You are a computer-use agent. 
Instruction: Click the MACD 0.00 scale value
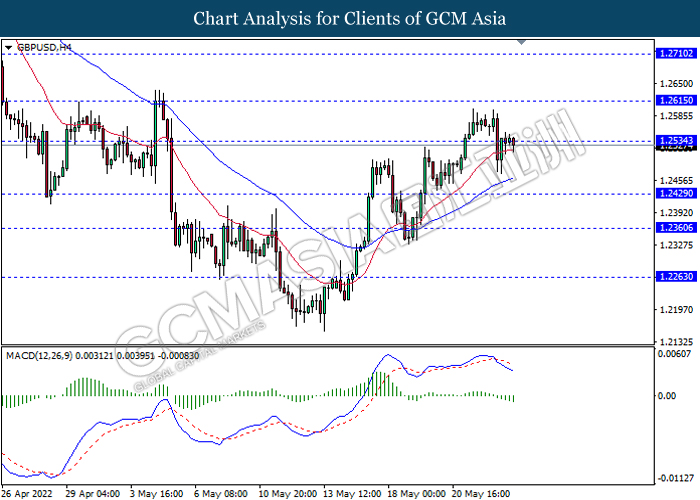coord(667,396)
